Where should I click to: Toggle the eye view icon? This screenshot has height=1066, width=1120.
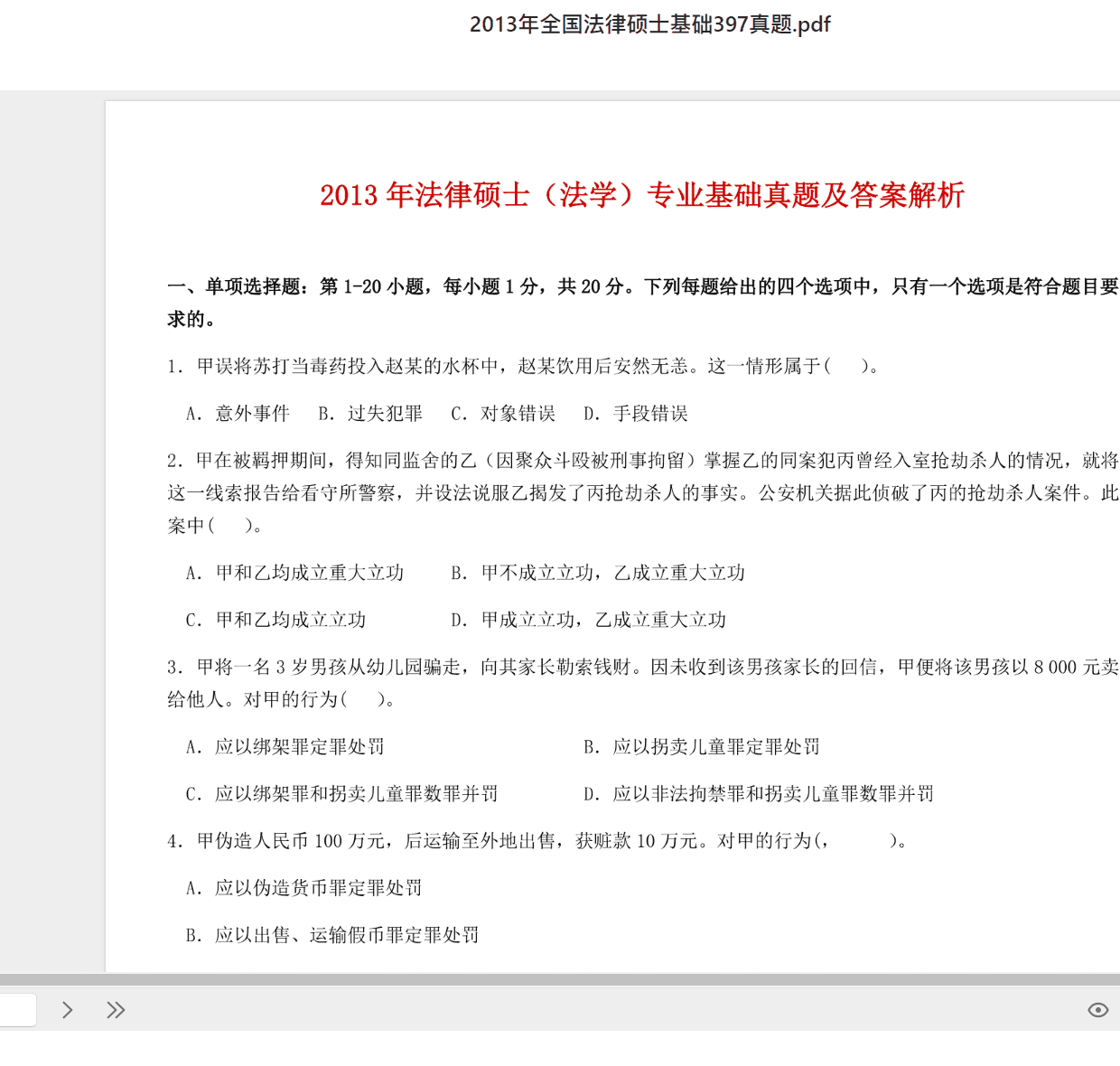(x=1098, y=1010)
